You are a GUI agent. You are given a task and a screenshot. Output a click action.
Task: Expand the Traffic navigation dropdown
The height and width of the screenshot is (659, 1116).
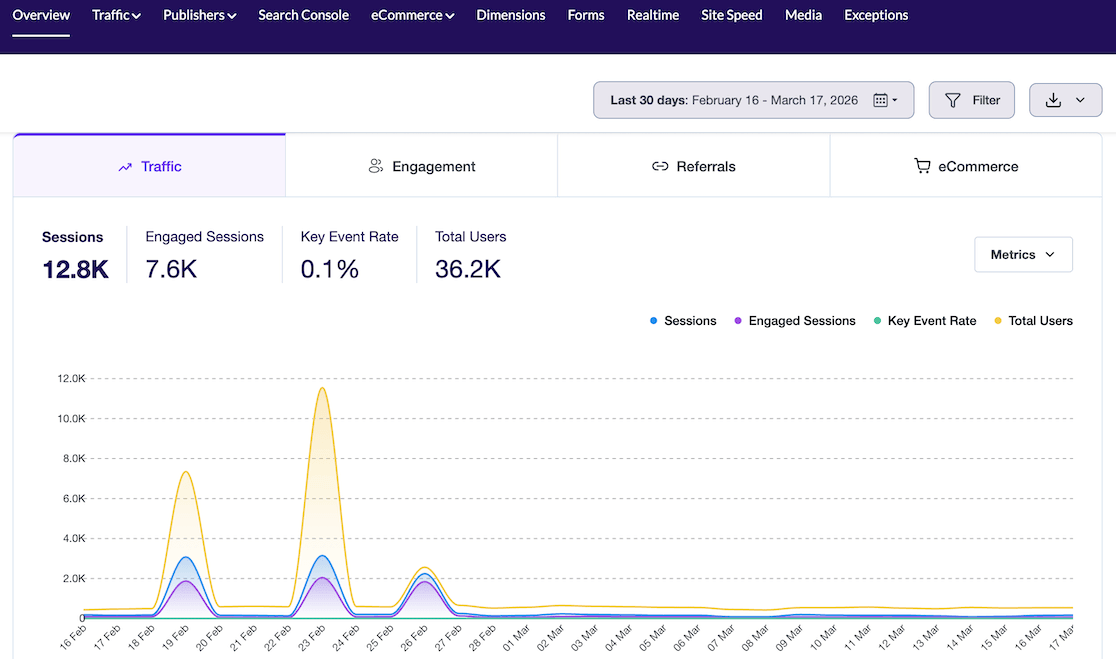click(x=116, y=15)
